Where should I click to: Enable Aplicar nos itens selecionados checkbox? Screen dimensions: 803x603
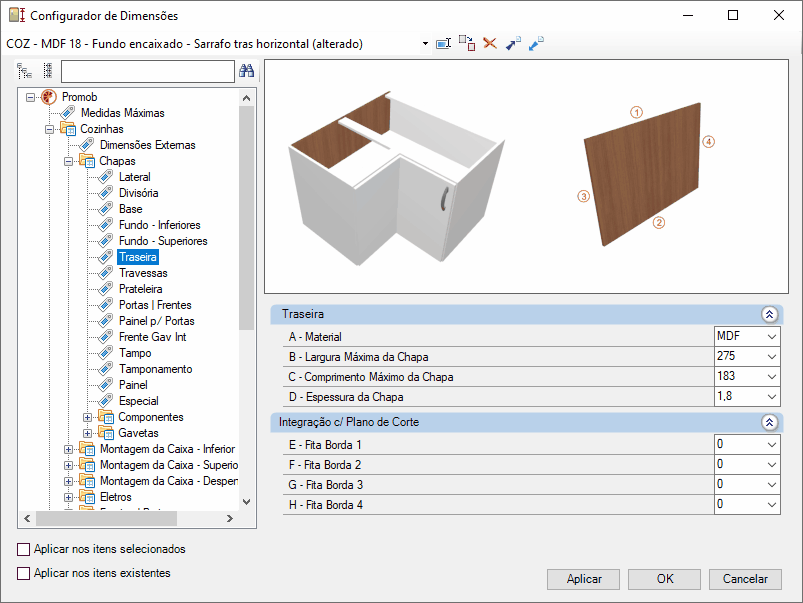[x=24, y=549]
